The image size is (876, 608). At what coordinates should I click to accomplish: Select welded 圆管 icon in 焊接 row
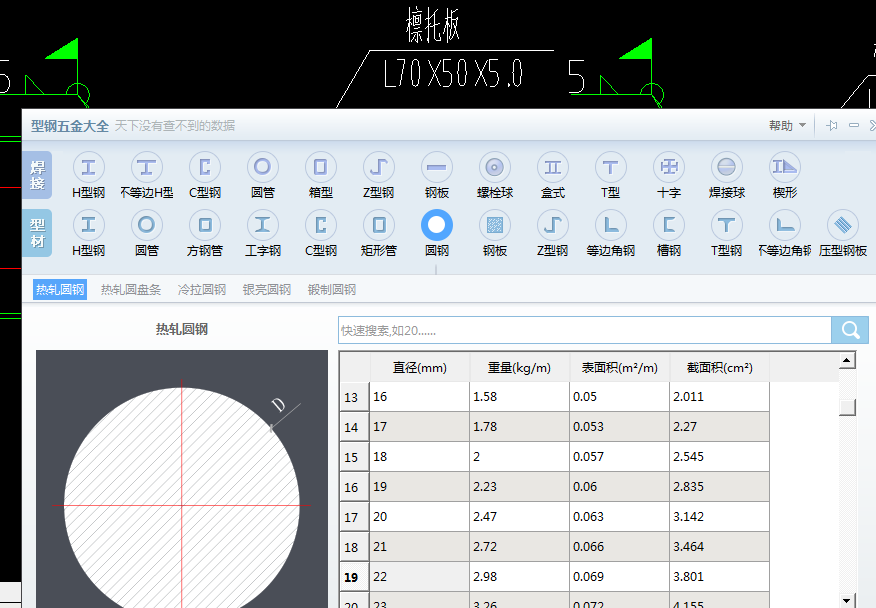(263, 167)
